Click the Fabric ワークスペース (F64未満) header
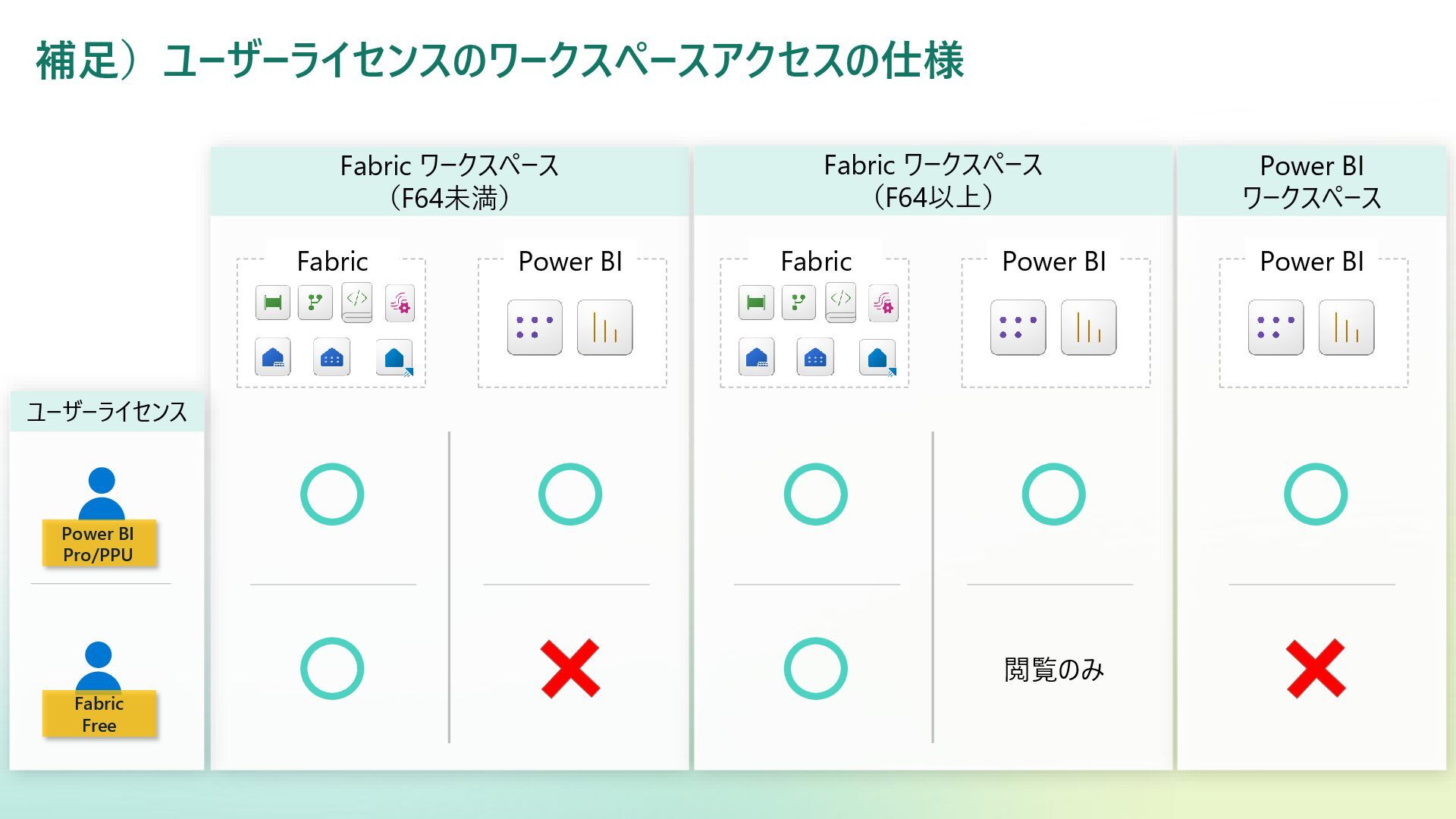This screenshot has width=1456, height=819. pos(449,181)
